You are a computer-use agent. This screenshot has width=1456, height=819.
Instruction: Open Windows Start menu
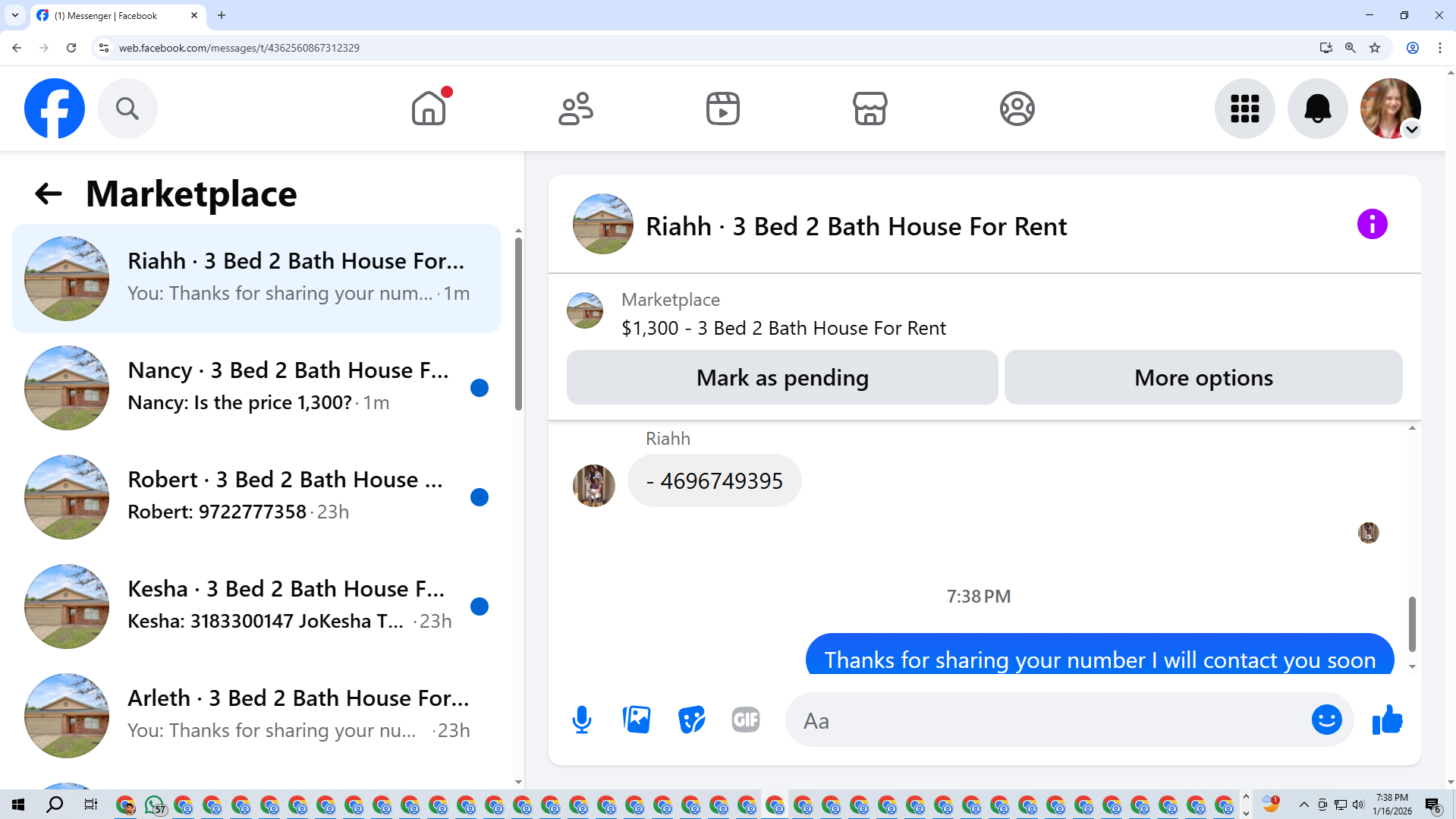tap(18, 805)
